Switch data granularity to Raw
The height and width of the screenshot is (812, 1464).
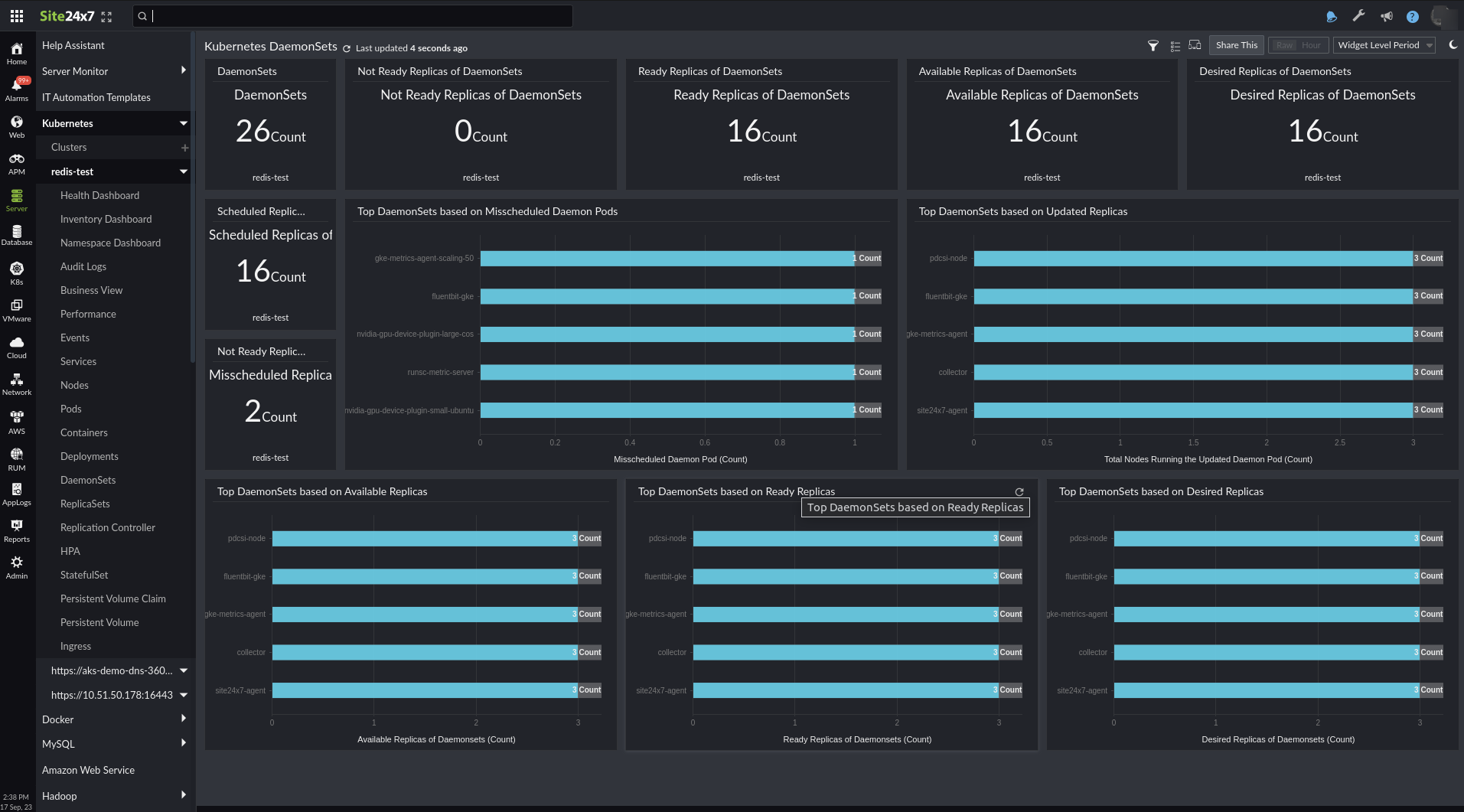1284,45
